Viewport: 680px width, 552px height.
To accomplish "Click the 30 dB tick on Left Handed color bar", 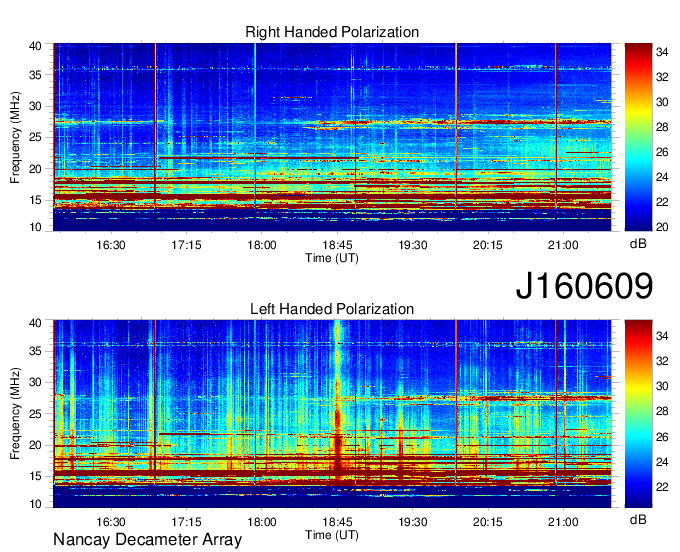I will click(x=662, y=386).
